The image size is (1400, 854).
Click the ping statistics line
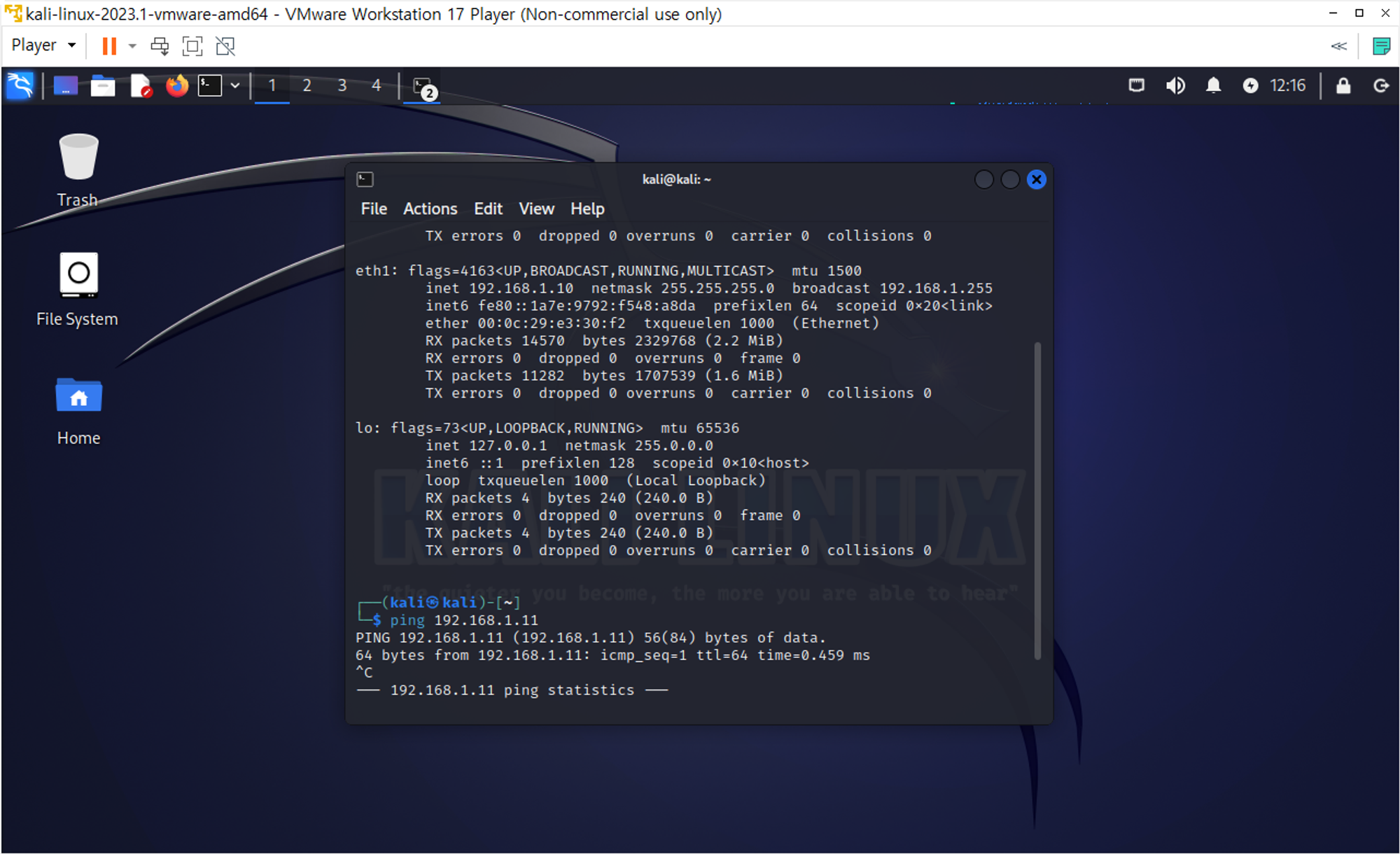(512, 690)
